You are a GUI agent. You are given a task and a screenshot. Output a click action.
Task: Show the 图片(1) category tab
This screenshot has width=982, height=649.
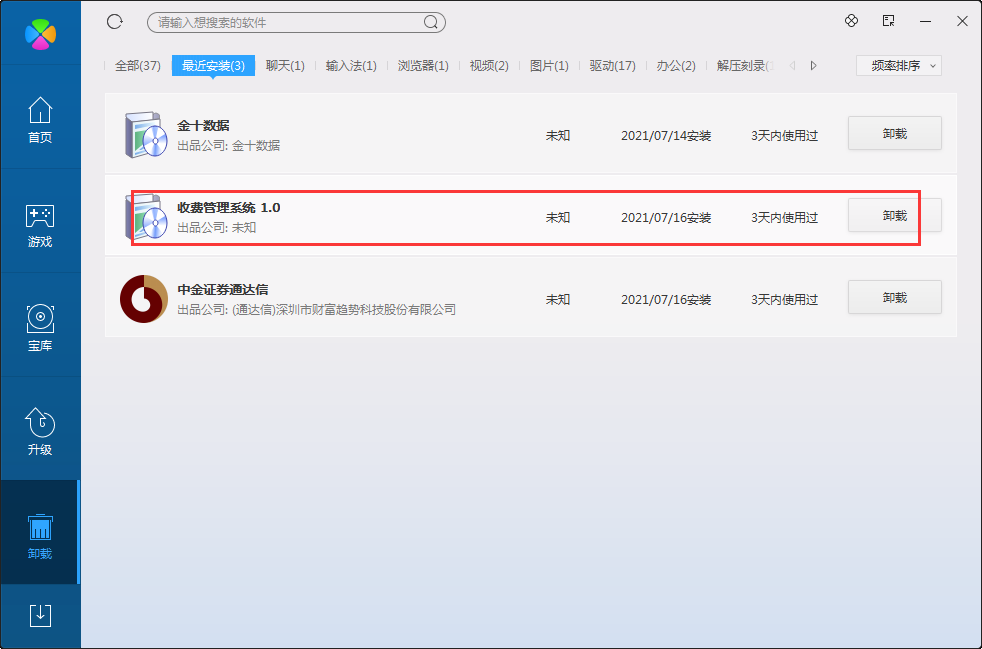click(549, 66)
